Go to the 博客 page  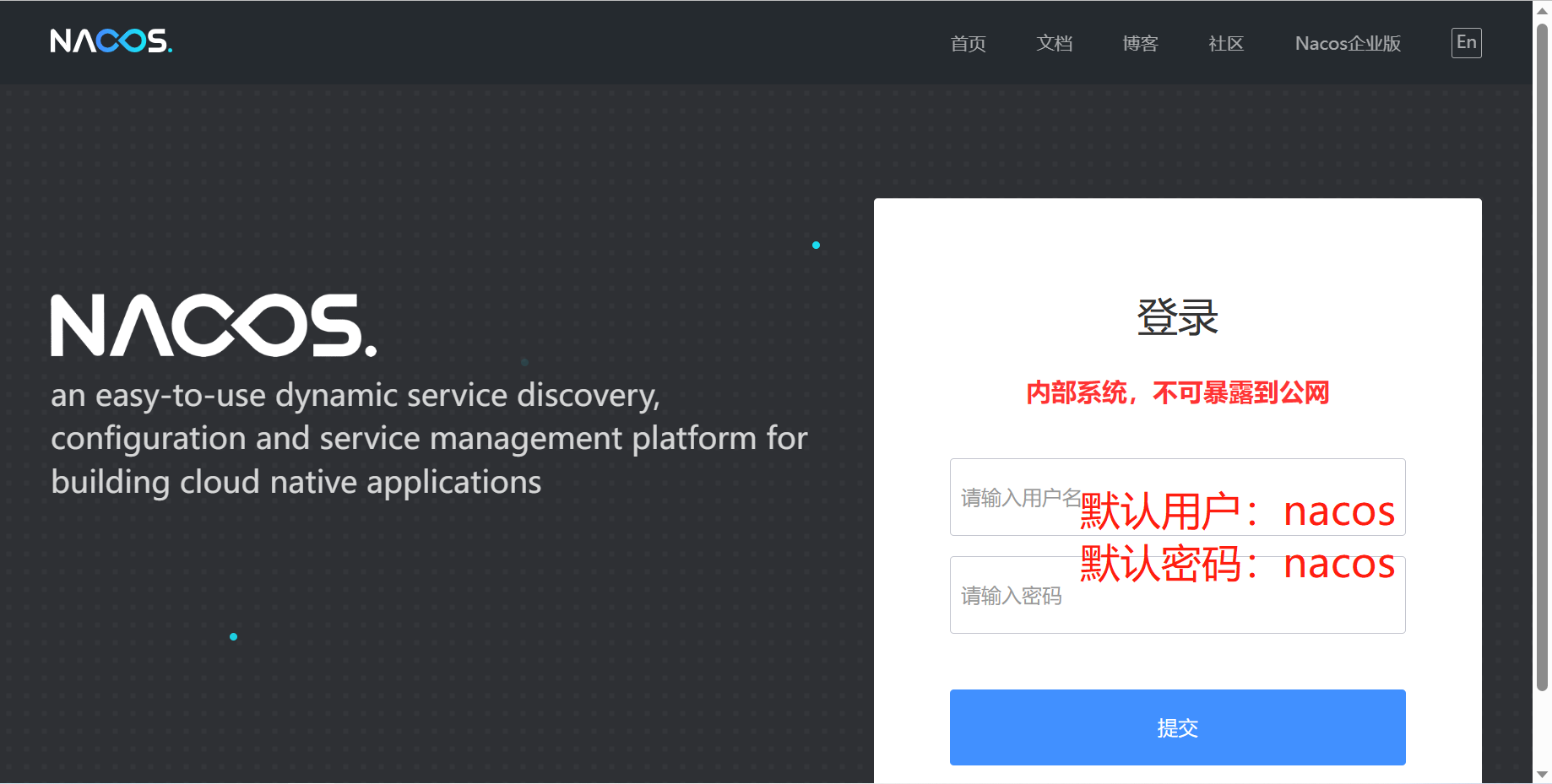click(x=1140, y=43)
